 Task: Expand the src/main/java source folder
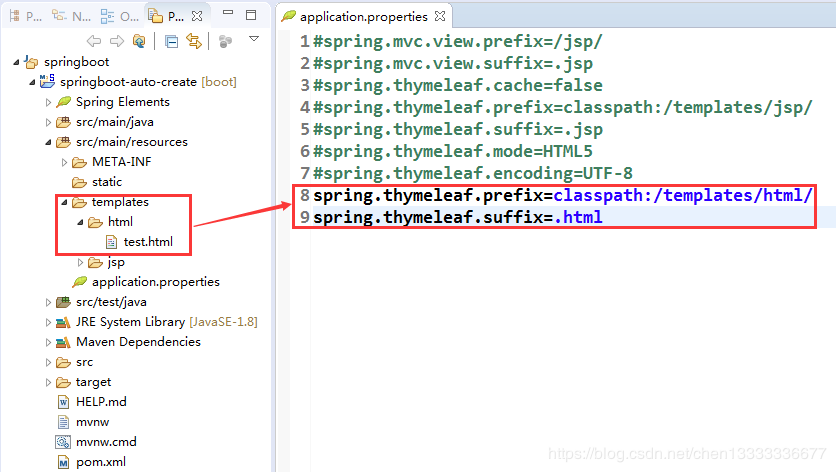[49, 122]
